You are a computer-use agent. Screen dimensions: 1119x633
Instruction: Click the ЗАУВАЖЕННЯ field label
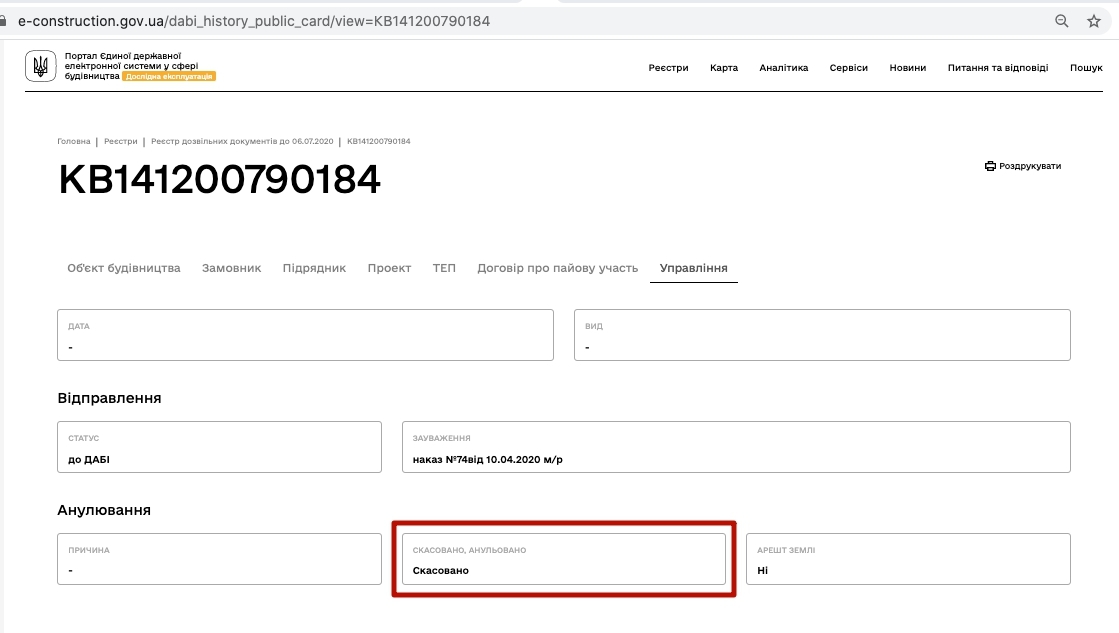[441, 438]
